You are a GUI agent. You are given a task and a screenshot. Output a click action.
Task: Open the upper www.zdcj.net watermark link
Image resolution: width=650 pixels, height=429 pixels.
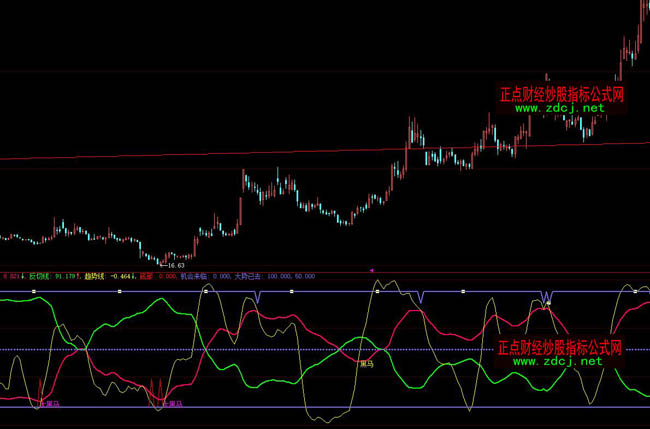point(560,107)
